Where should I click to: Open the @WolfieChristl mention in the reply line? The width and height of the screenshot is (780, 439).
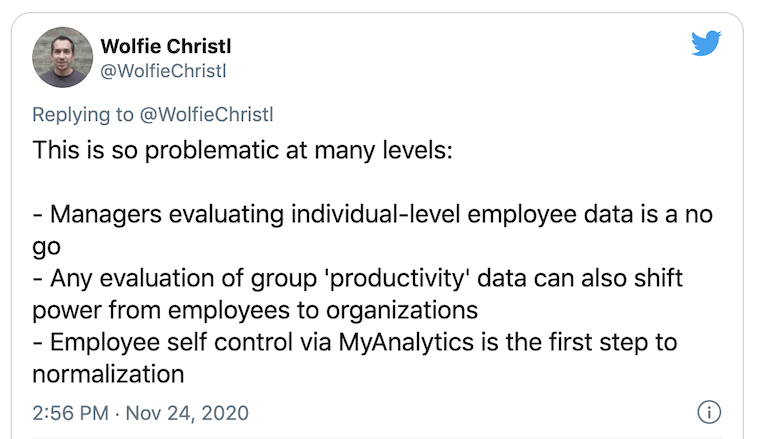point(206,115)
